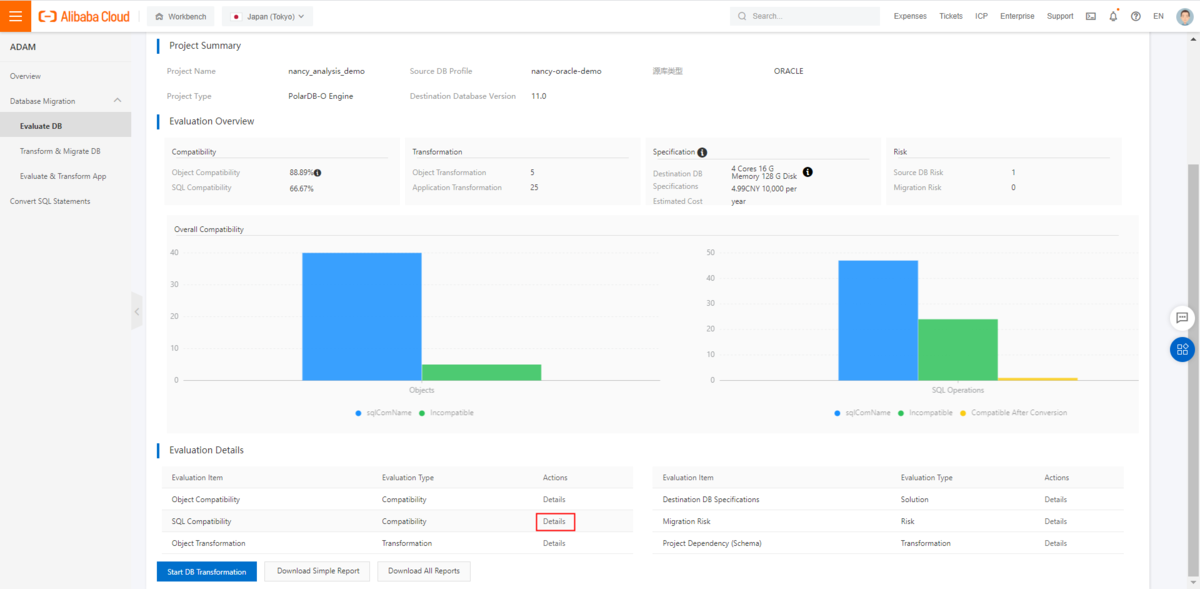The width and height of the screenshot is (1200, 589).
Task: Click Download Simple Report button
Action: tap(317, 571)
